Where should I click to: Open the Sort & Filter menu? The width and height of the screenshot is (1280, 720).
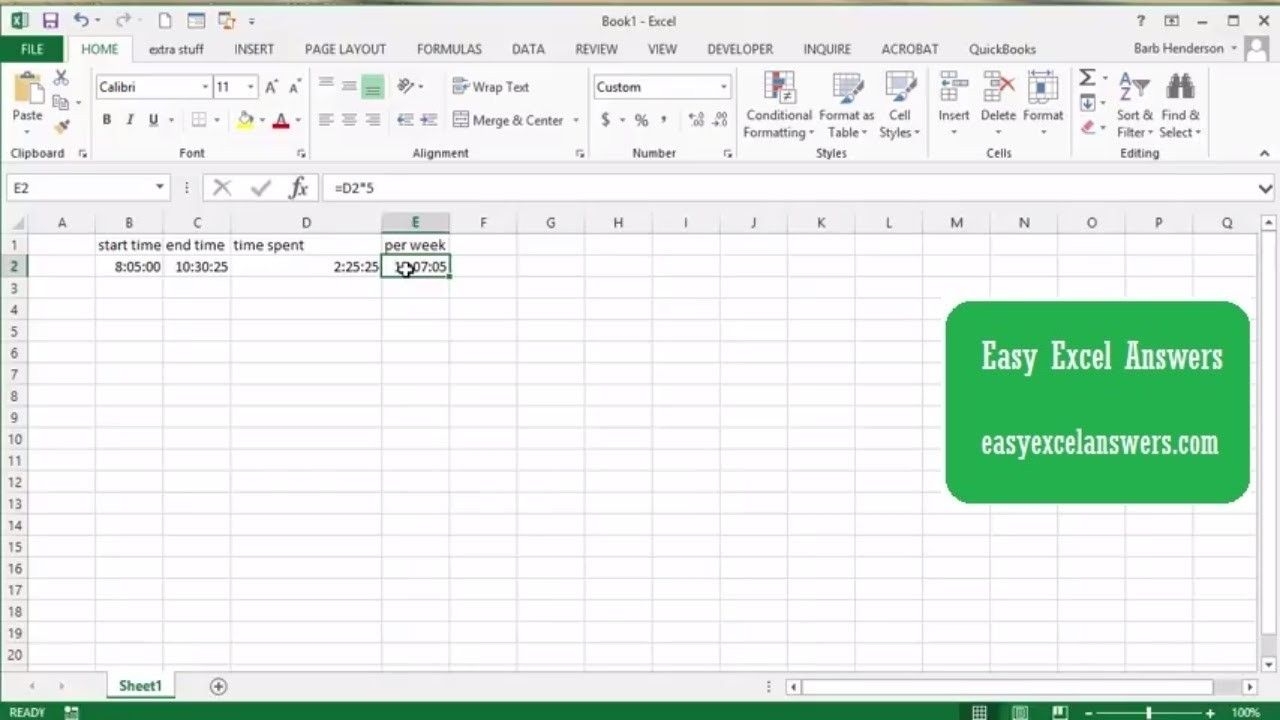pyautogui.click(x=1135, y=105)
